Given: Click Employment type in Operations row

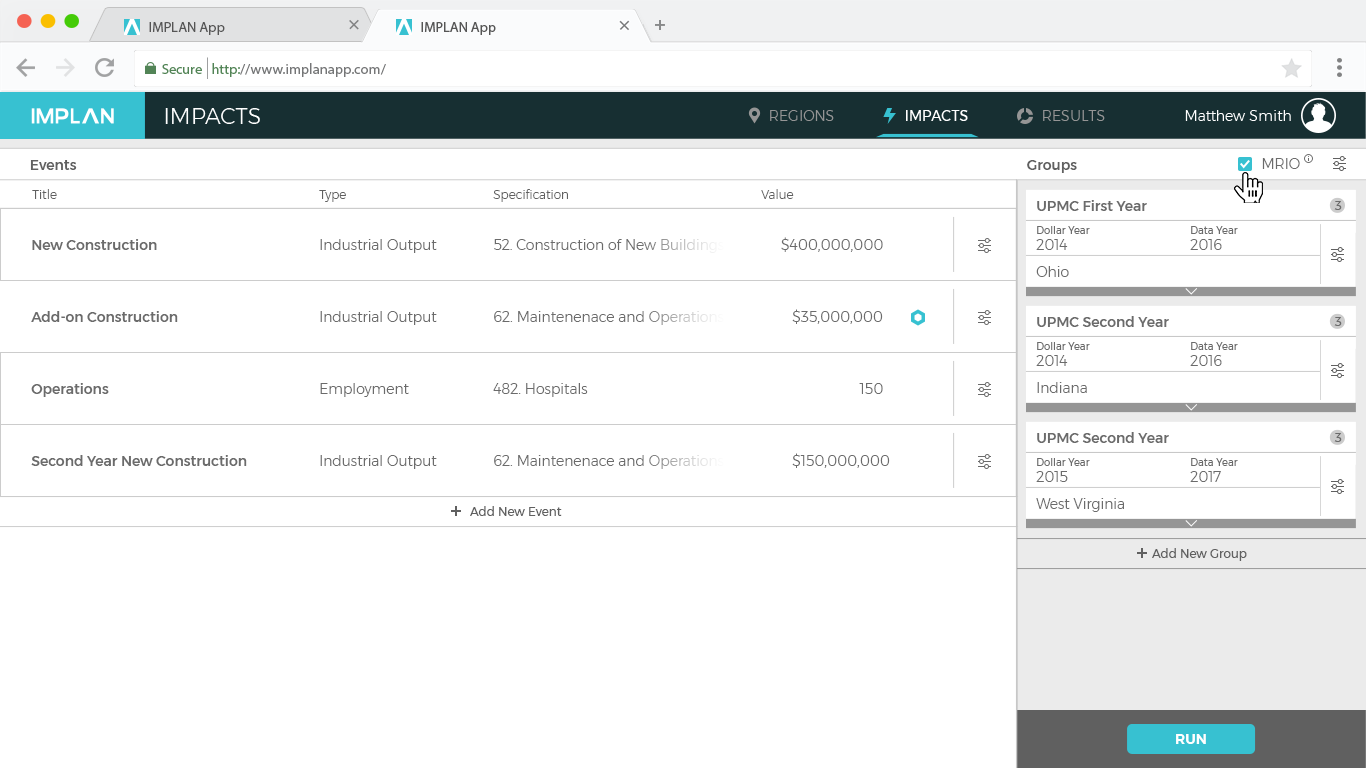Looking at the screenshot, I should coord(364,389).
